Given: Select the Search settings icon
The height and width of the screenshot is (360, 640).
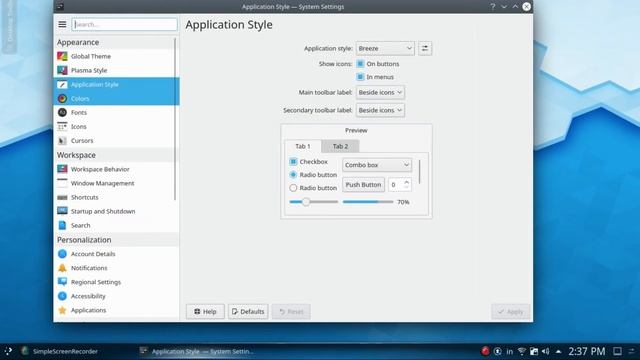Looking at the screenshot, I should tap(62, 225).
